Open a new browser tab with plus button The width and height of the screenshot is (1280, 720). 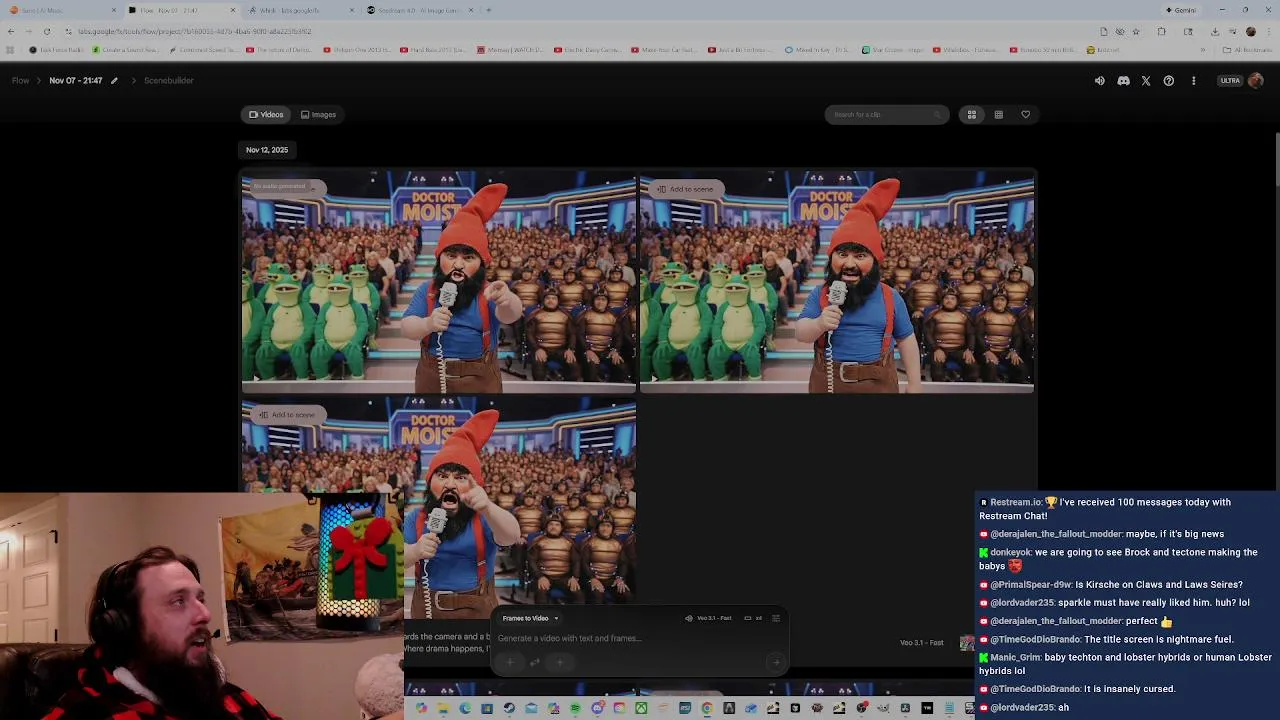point(489,10)
